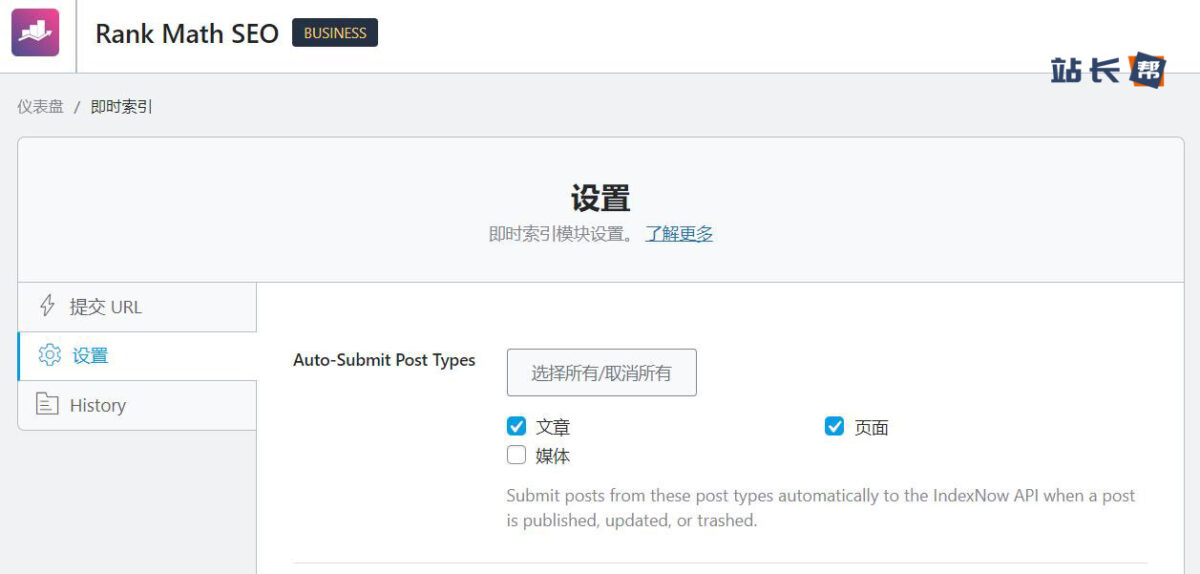Select the 设置 tab label in sidebar
This screenshot has width=1200, height=574.
(x=90, y=356)
